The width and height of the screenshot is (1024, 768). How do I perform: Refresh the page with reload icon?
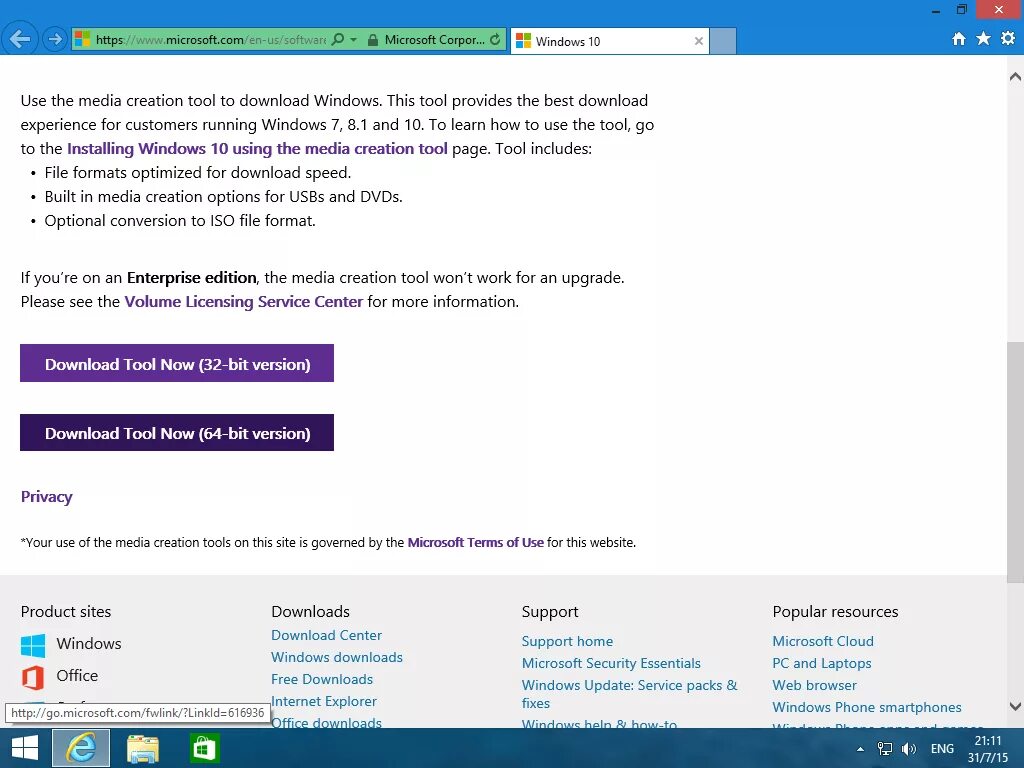tap(496, 39)
